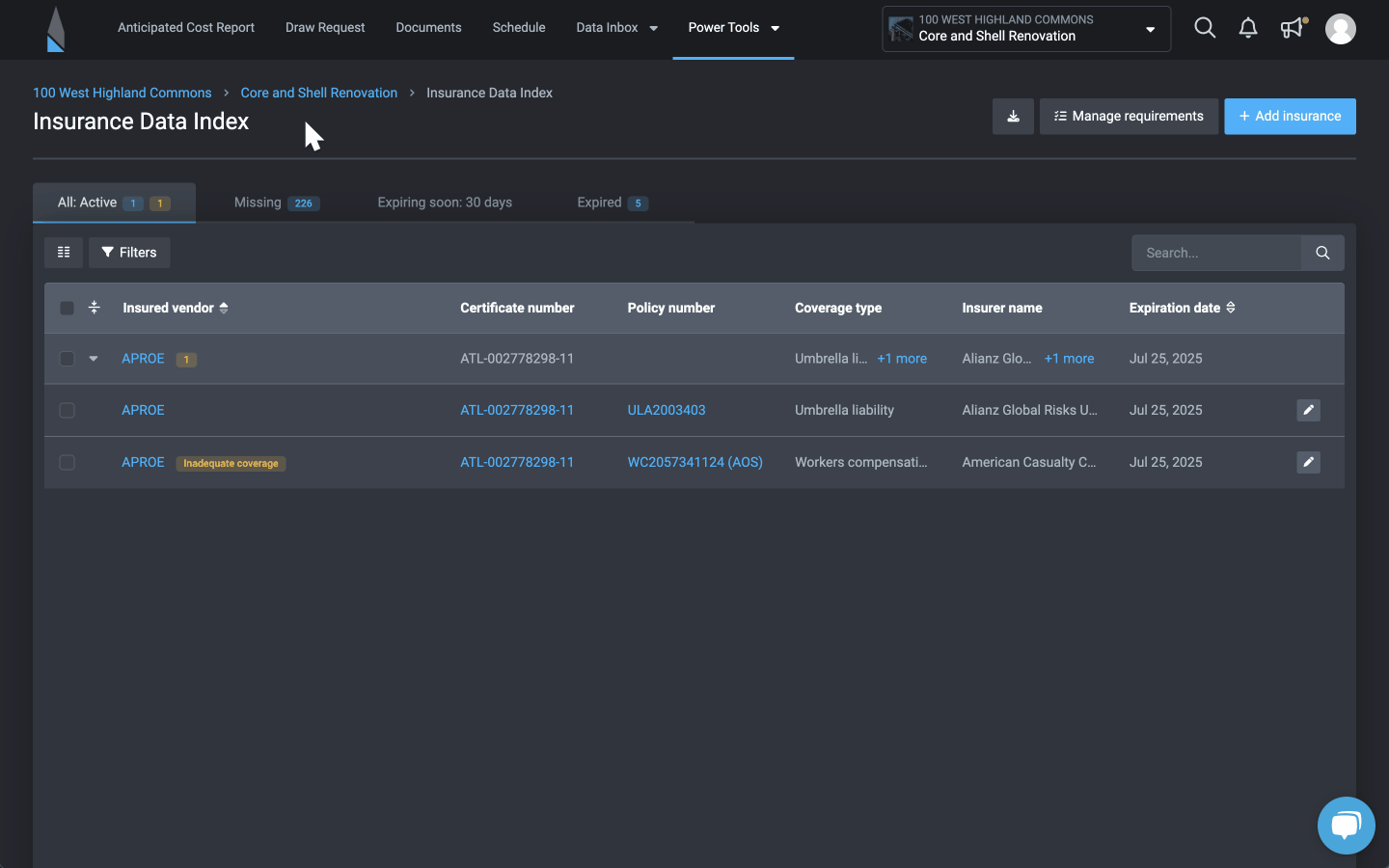Open policy number ULA2003403
Screen dimensions: 1389x868
(667, 410)
